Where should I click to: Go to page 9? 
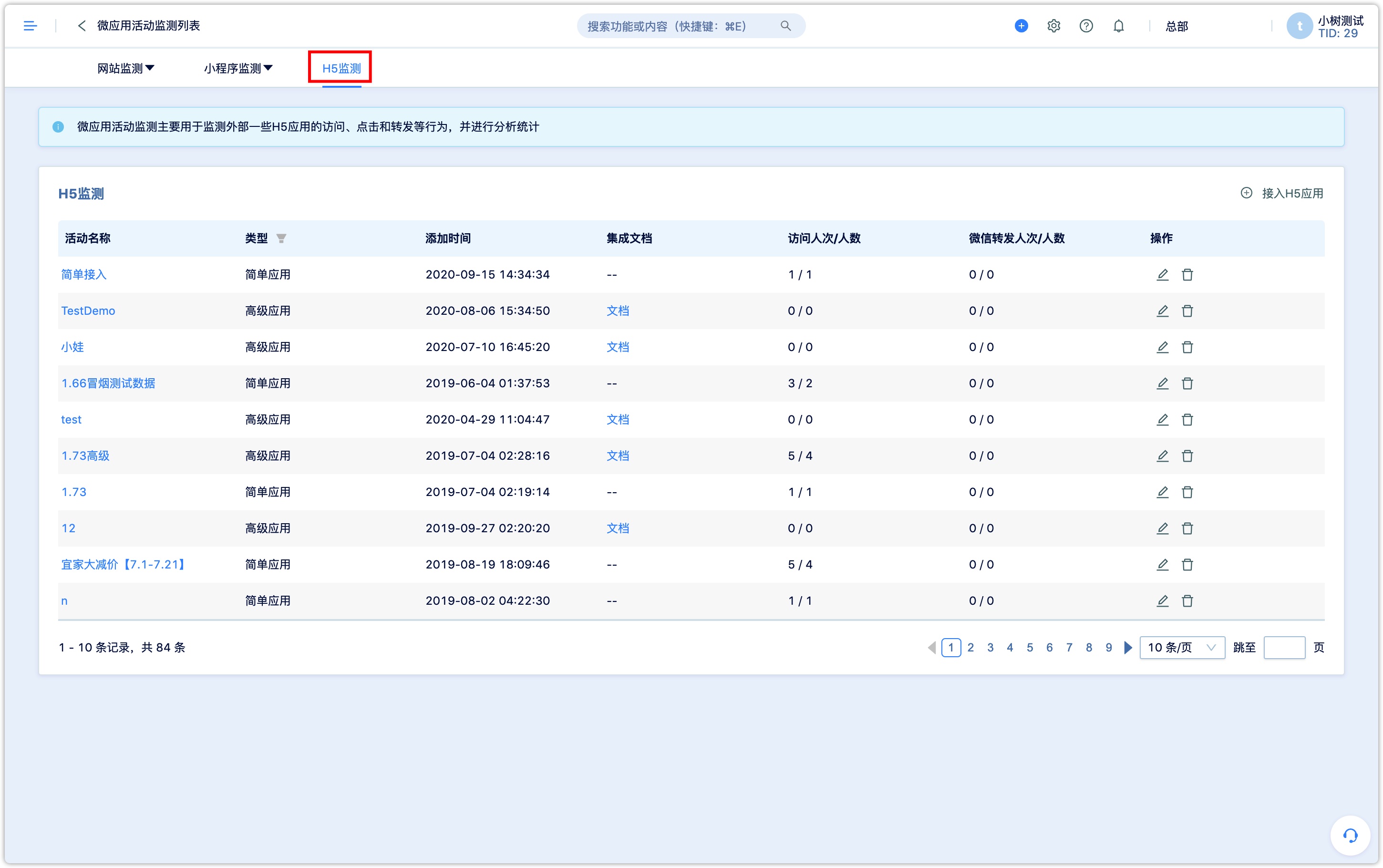(x=1108, y=648)
